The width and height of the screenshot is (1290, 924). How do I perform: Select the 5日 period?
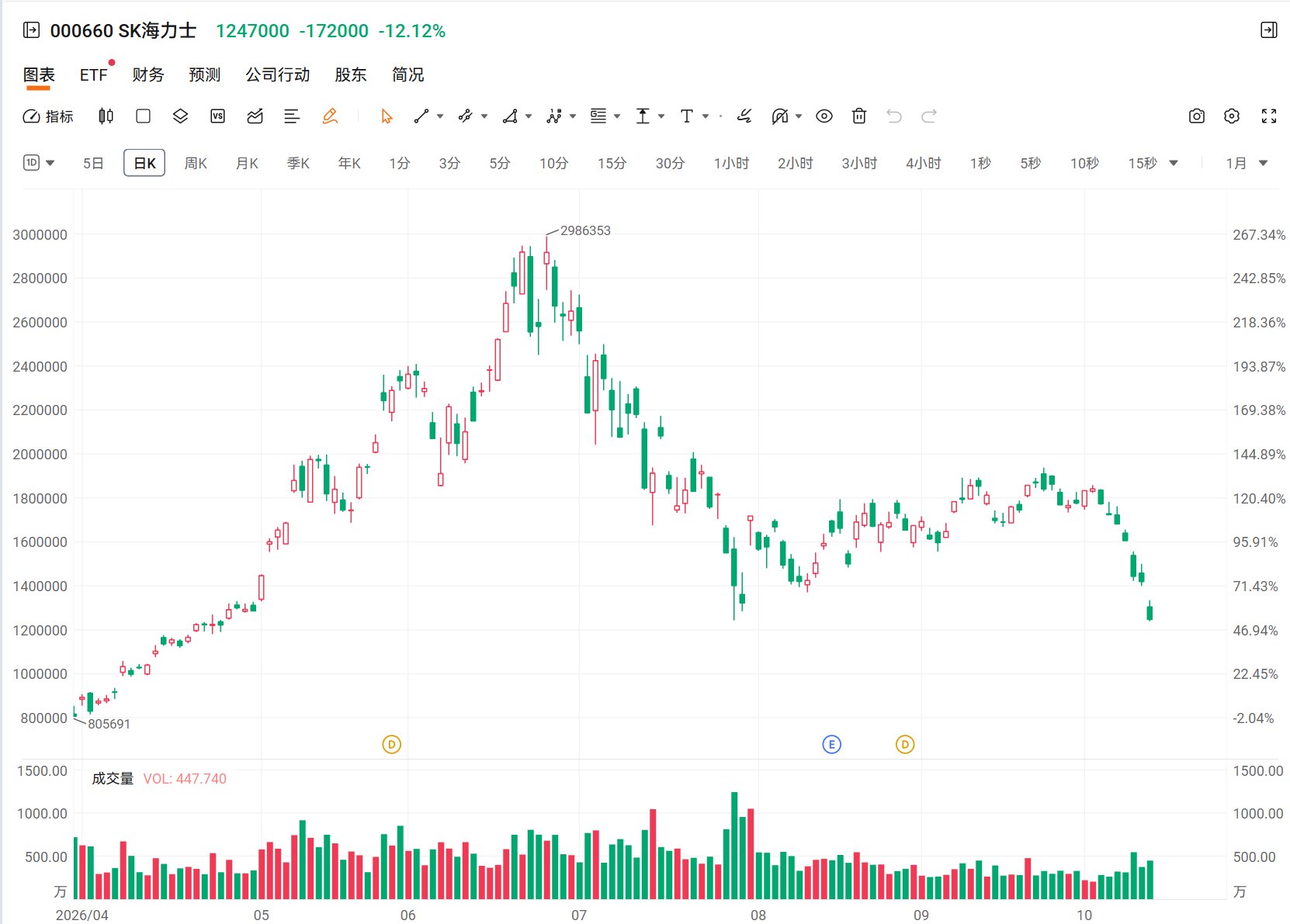[x=93, y=163]
